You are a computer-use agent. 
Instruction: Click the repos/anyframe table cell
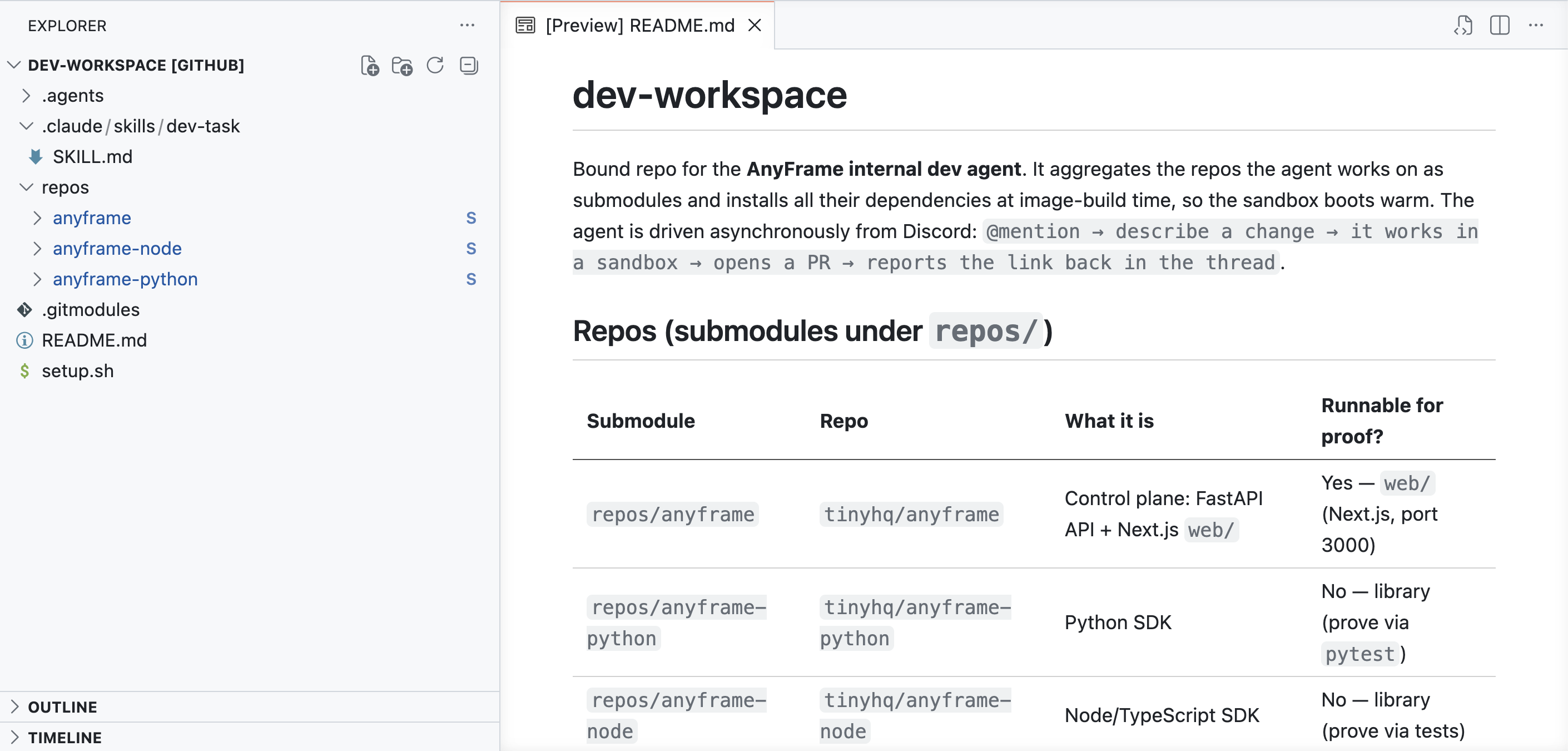pos(673,514)
